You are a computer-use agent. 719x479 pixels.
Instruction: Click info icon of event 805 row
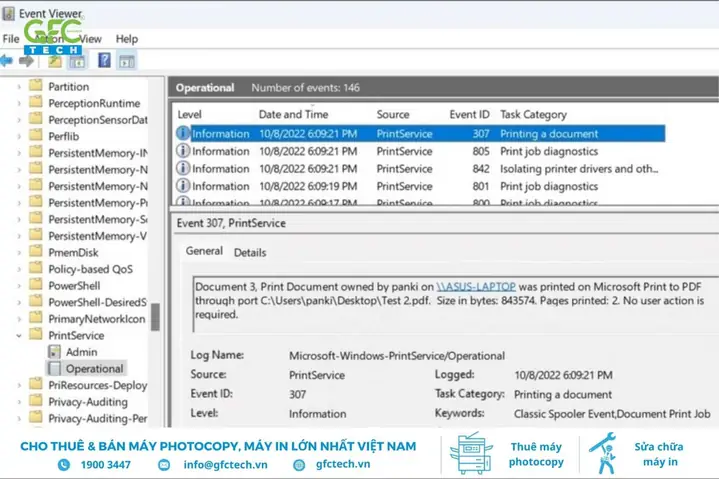click(183, 151)
